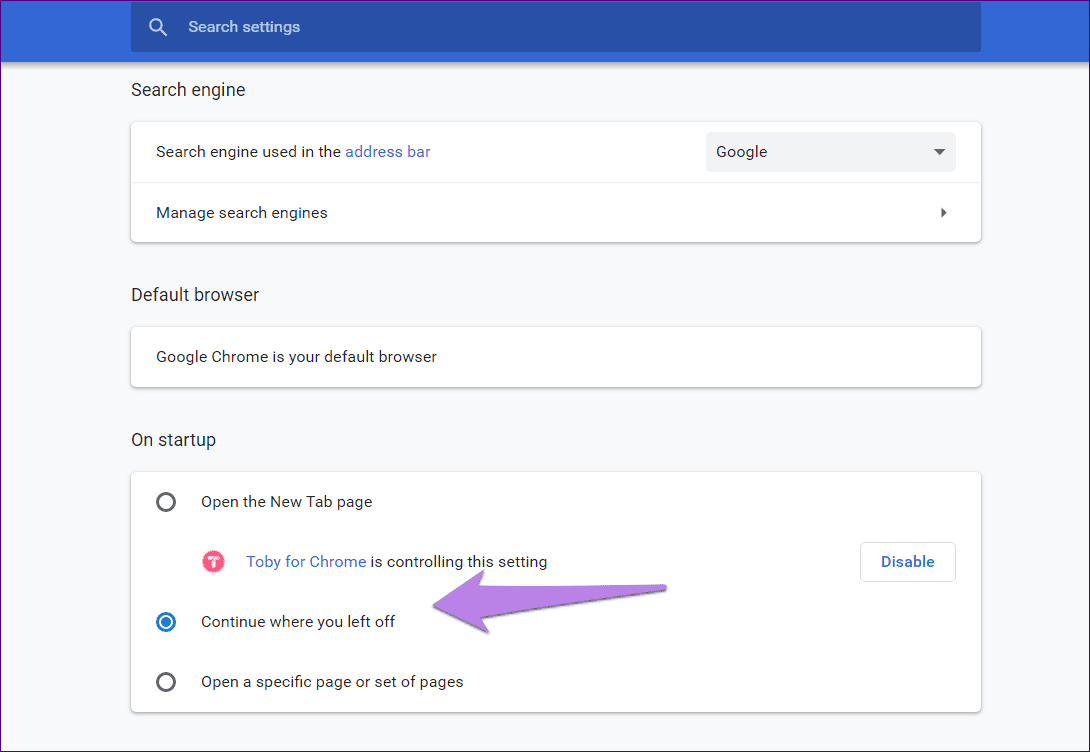Click the arrow beside Manage search engines
The height and width of the screenshot is (752, 1090).
[x=943, y=213]
